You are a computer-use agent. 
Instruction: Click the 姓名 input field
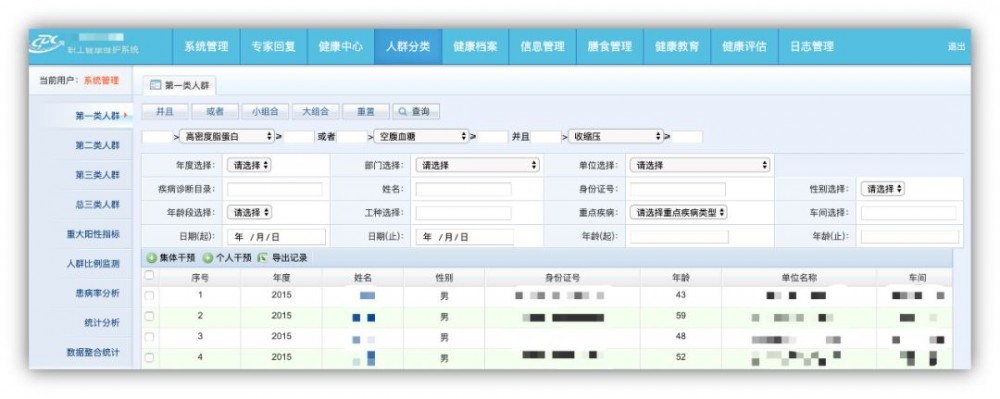point(464,189)
